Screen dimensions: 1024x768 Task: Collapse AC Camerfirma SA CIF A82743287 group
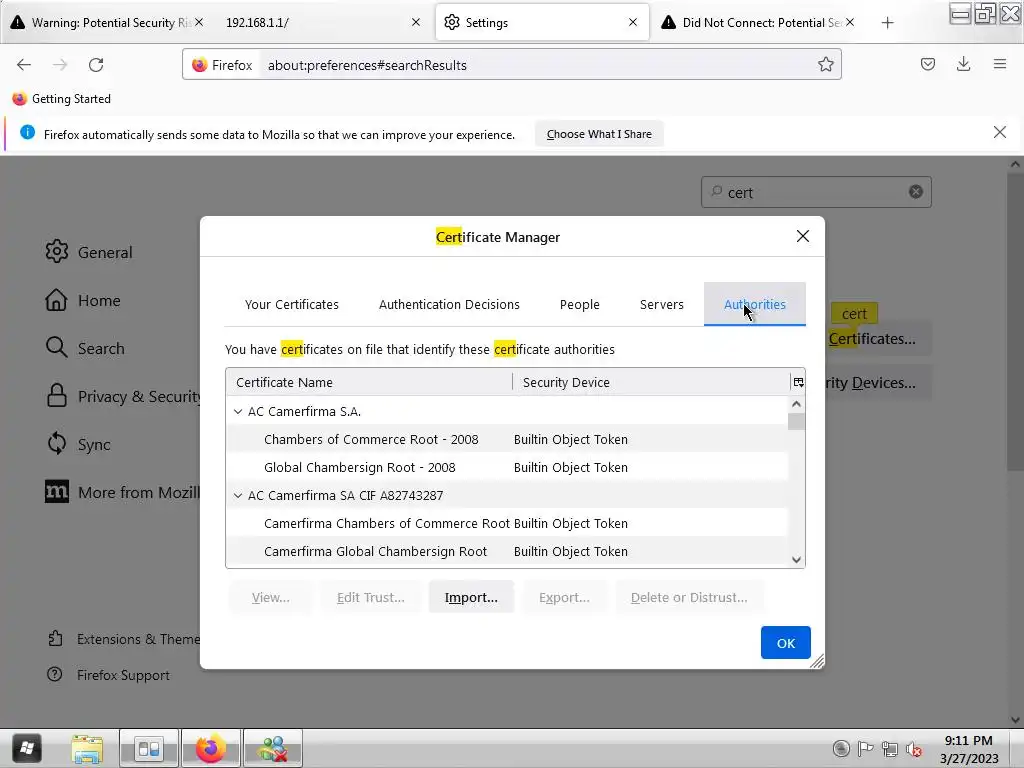click(238, 496)
